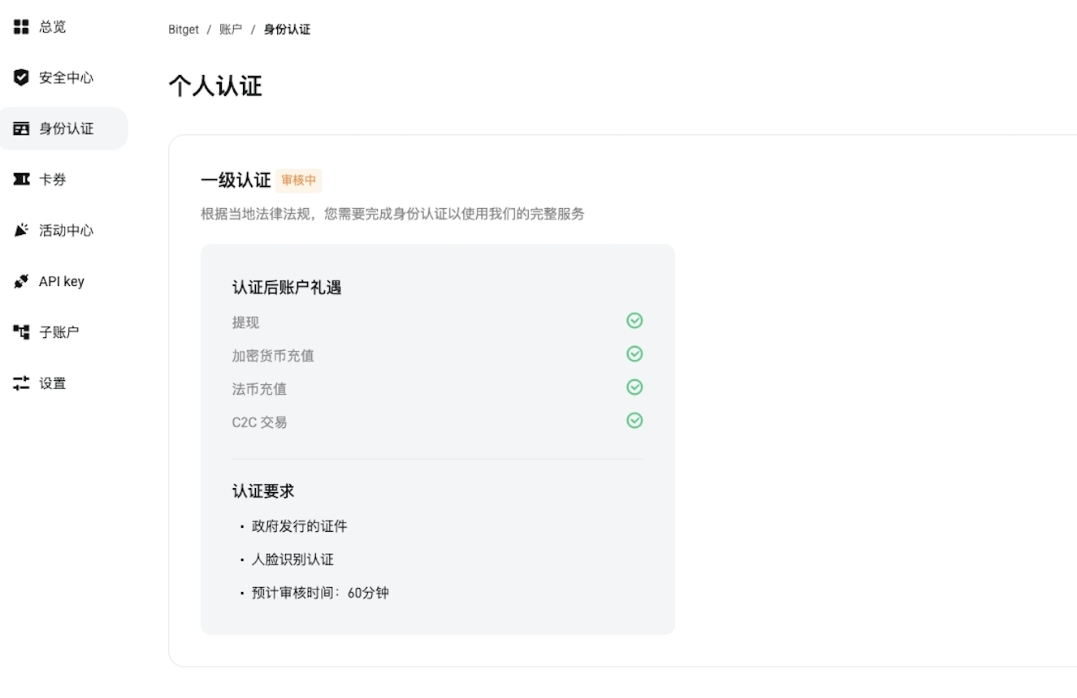Click the 子账户 sub-account icon
Screen dimensions: 1077x698
point(21,332)
